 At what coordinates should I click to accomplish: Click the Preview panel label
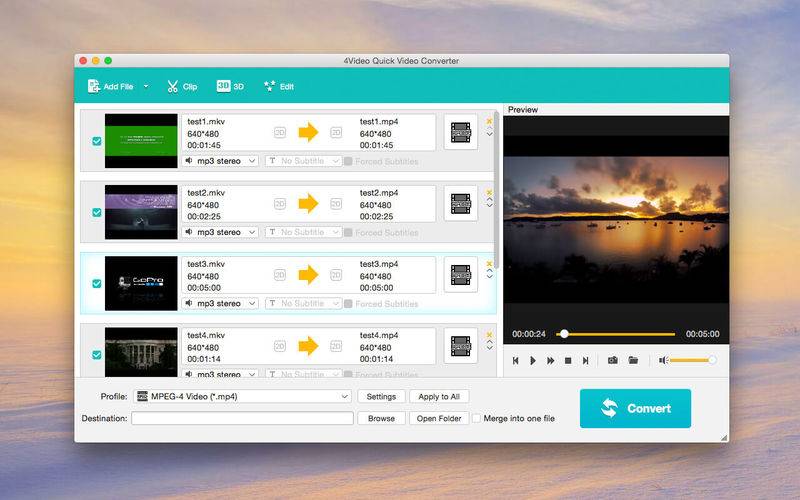(x=522, y=110)
